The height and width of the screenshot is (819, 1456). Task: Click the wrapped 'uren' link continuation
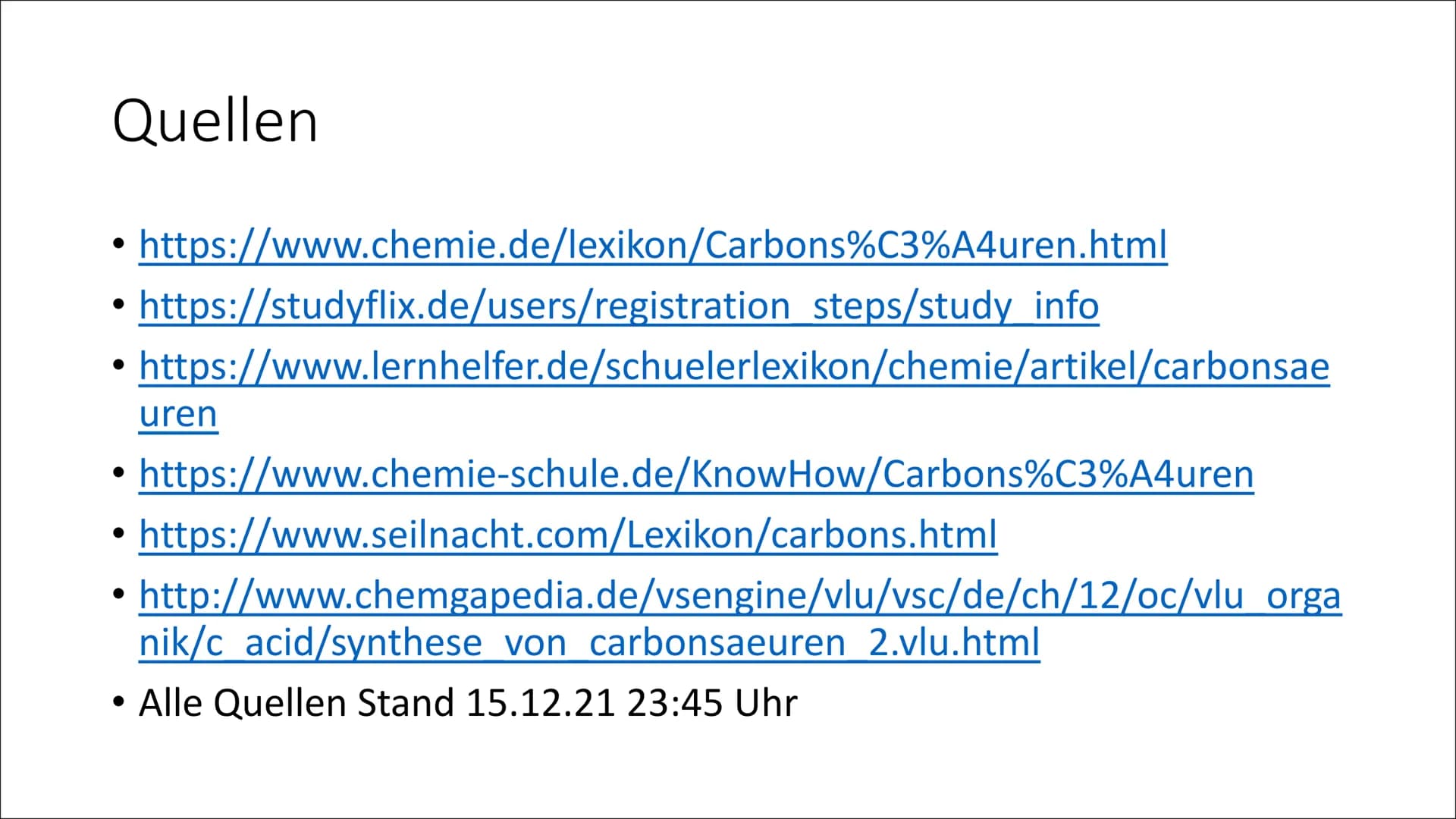click(178, 414)
